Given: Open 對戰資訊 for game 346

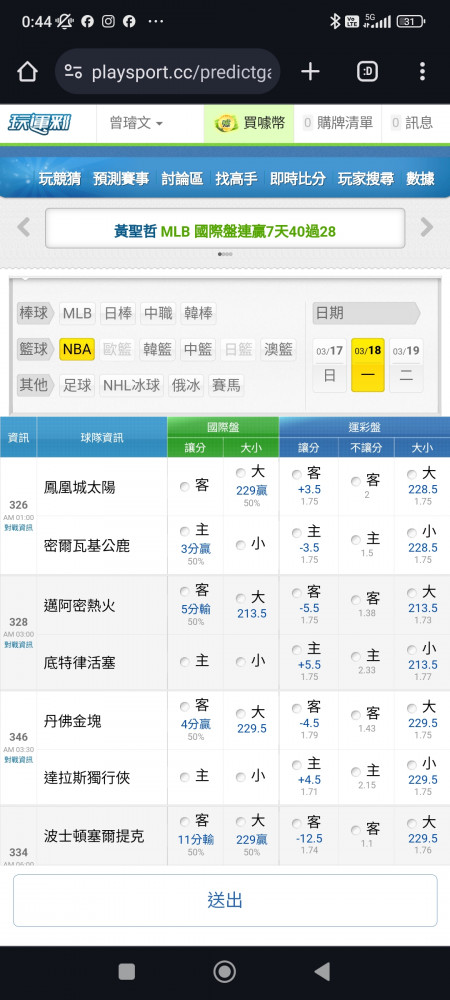Looking at the screenshot, I should click(18, 760).
